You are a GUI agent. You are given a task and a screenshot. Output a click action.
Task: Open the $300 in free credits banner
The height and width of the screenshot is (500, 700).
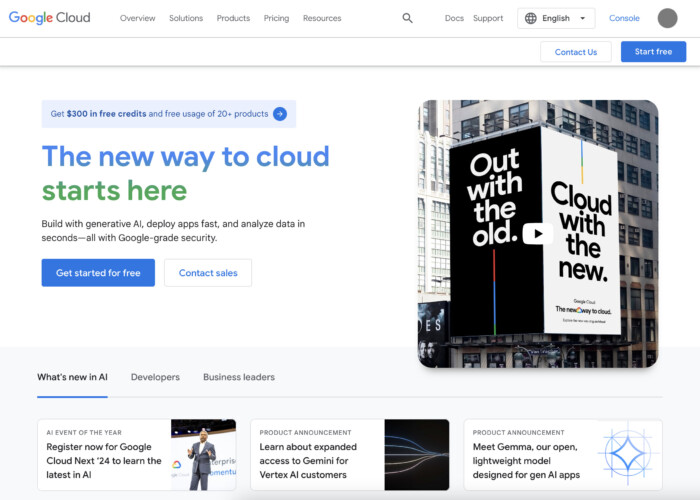(x=169, y=114)
